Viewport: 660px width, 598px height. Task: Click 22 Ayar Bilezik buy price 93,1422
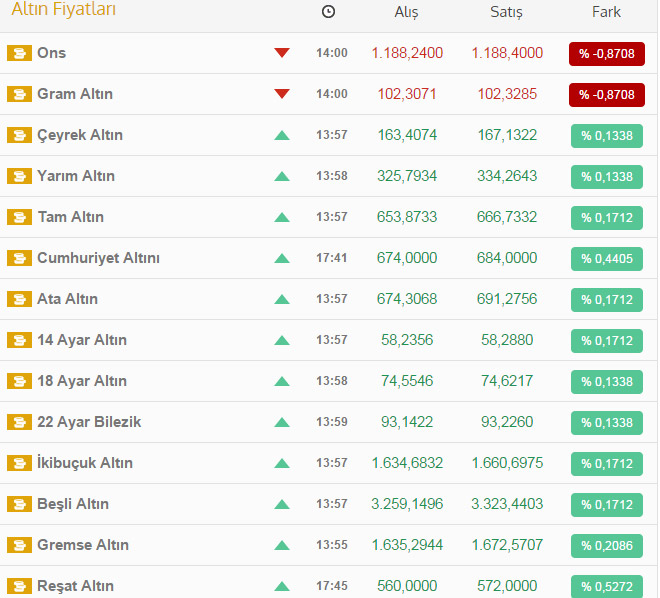click(x=407, y=422)
